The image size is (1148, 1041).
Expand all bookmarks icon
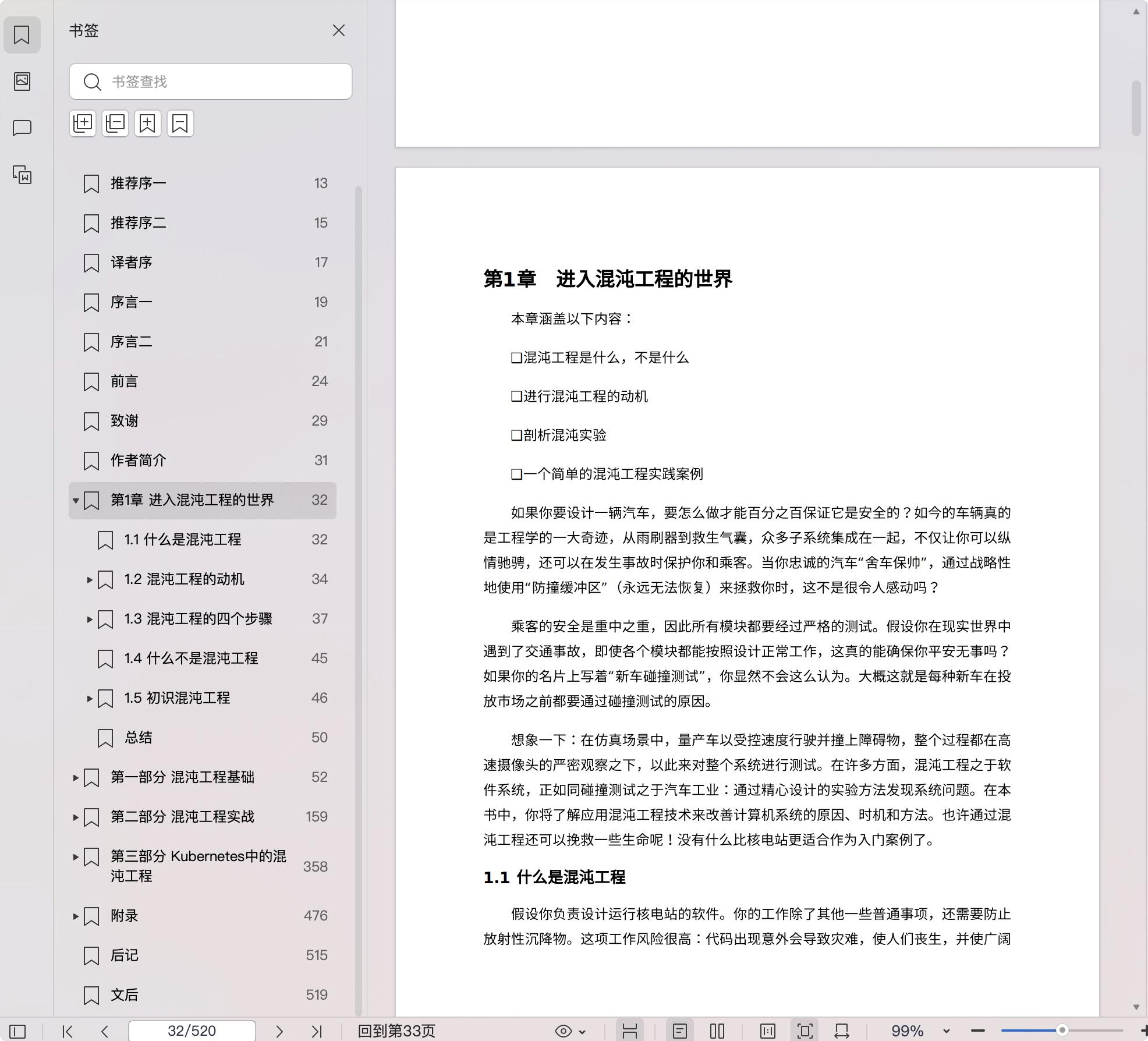coord(83,123)
